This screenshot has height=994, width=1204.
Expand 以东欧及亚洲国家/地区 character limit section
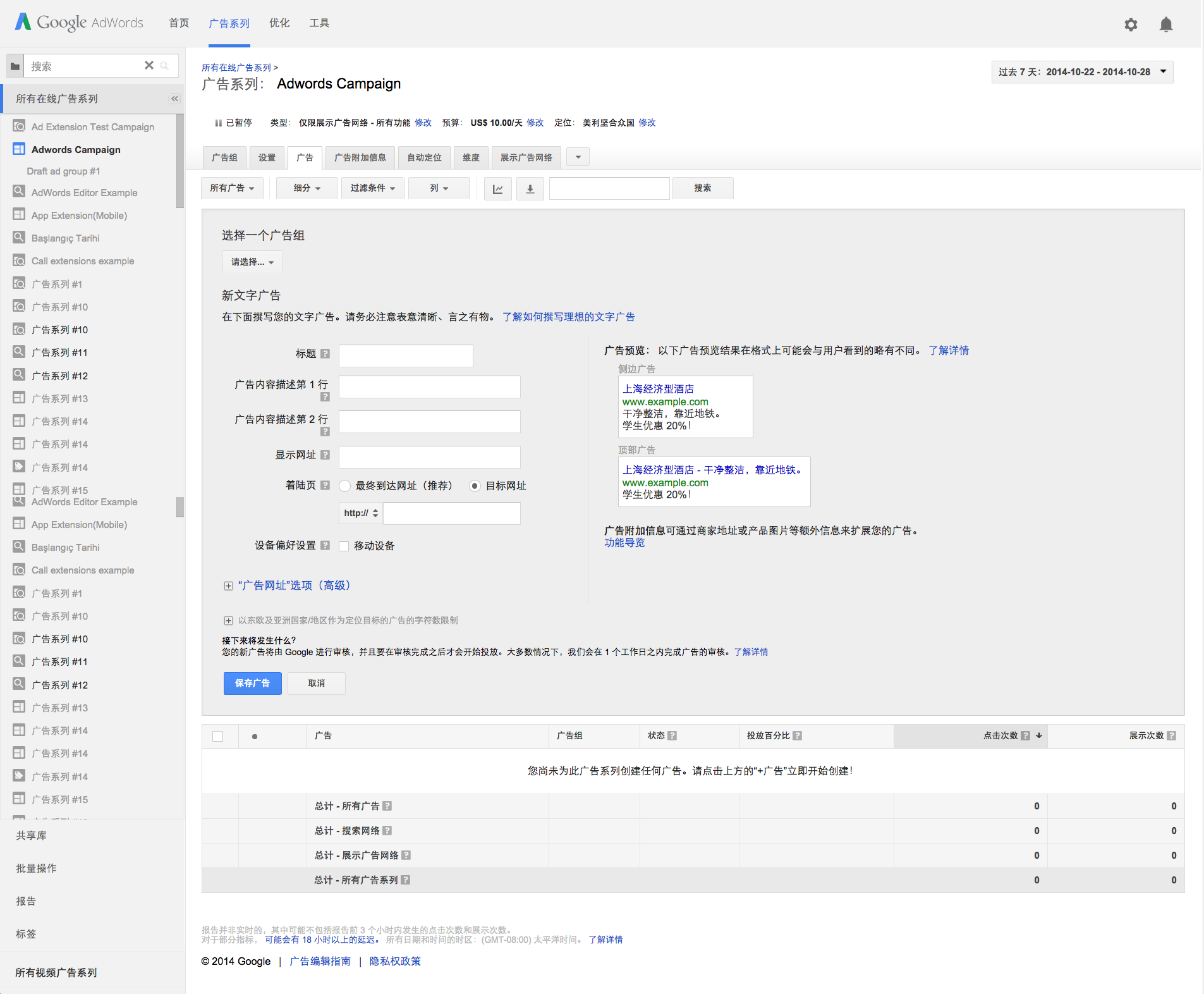(x=341, y=620)
